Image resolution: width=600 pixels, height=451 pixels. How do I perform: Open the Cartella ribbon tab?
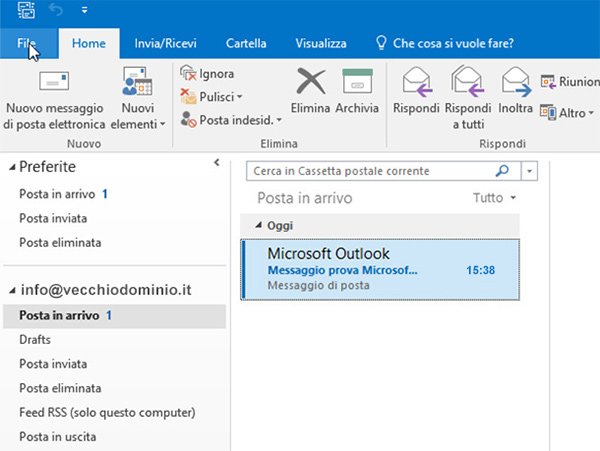pos(246,43)
